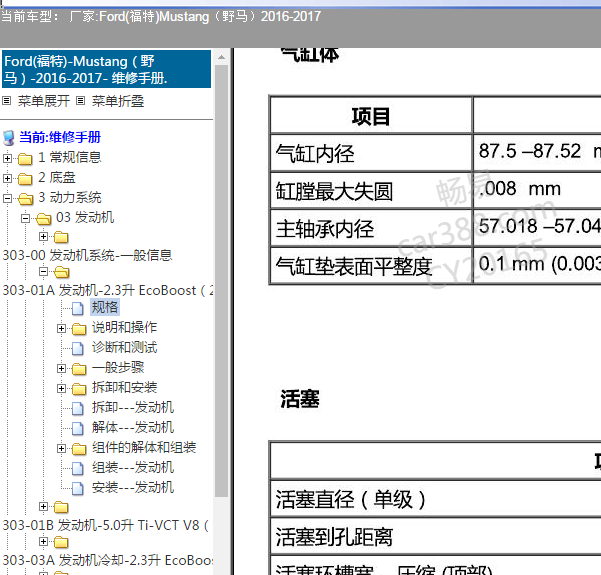Click page icon beside 安装---发动机
The width and height of the screenshot is (601, 575).
pos(78,488)
